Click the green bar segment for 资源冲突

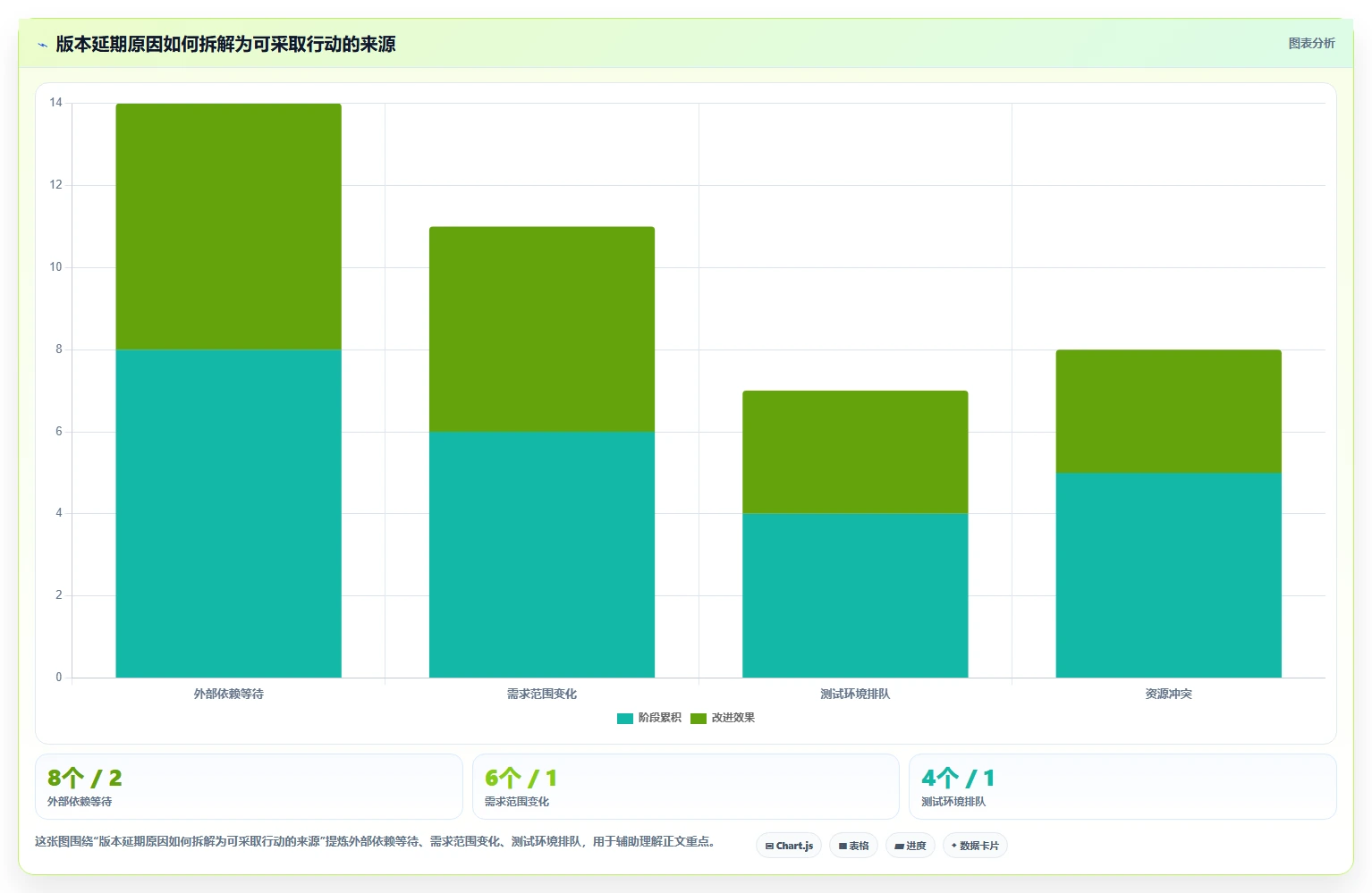point(1168,411)
